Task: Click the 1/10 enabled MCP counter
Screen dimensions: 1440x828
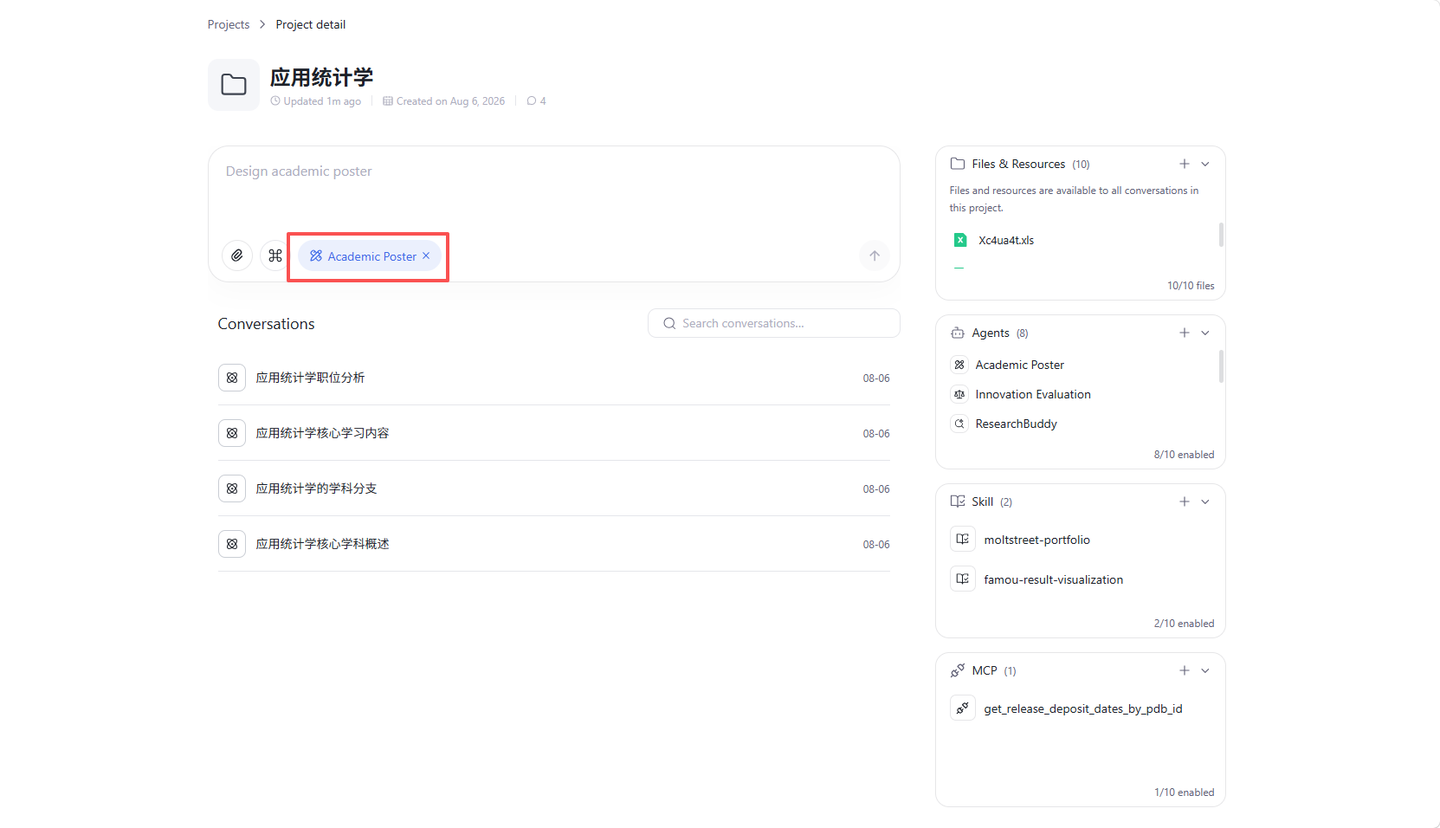Action: click(1184, 792)
